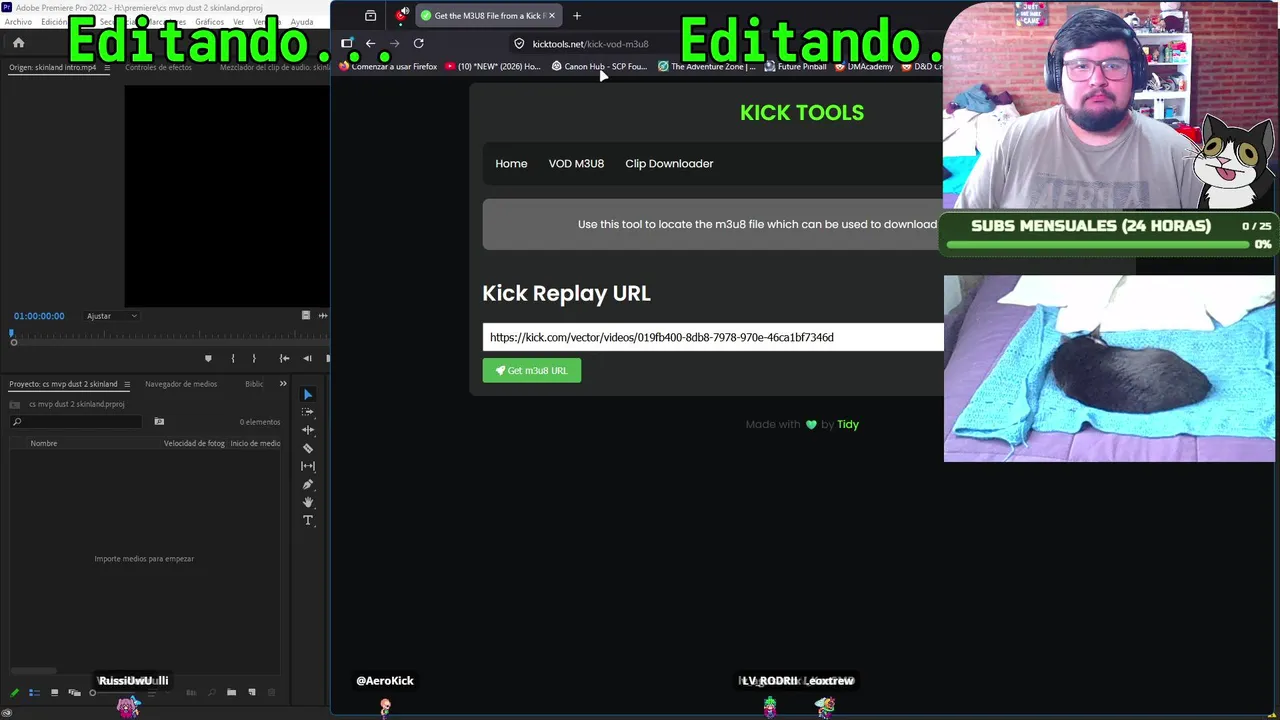Select the Hand tool
Image resolution: width=1280 pixels, height=720 pixels.
[308, 502]
